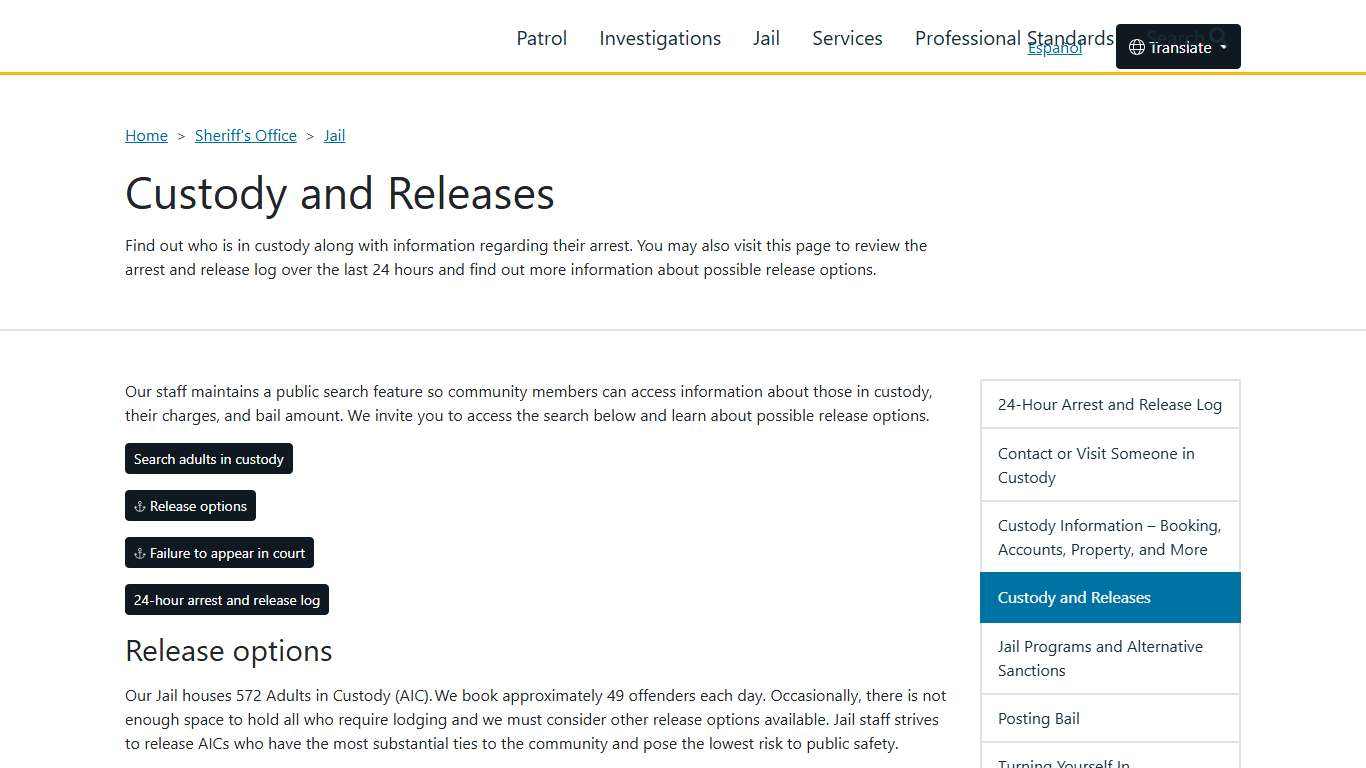Click the Jail breadcrumb link
The image size is (1366, 768).
pos(334,135)
